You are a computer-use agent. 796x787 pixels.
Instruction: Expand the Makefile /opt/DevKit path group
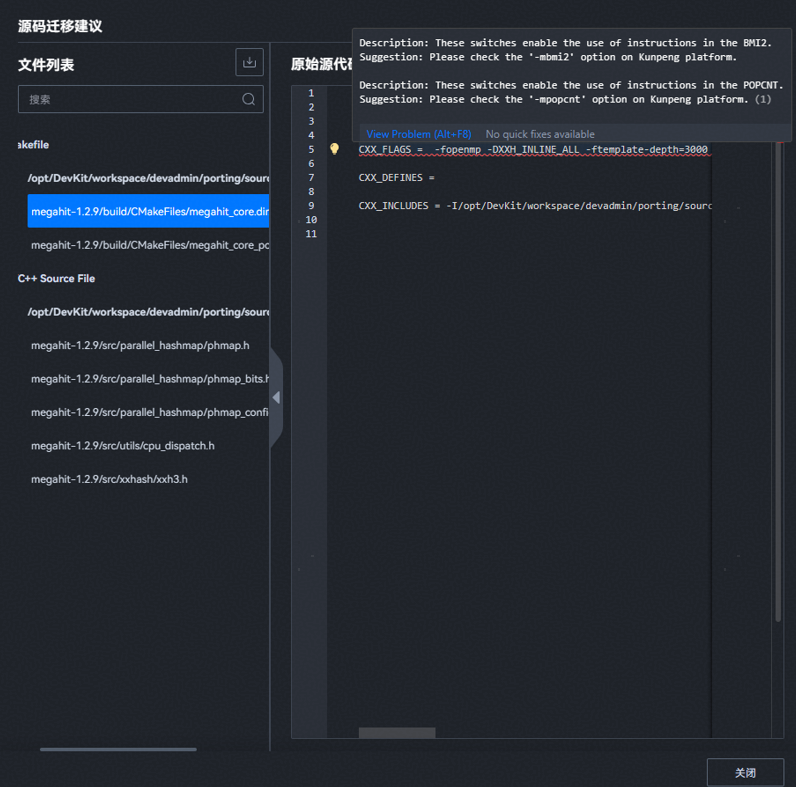click(x=148, y=178)
